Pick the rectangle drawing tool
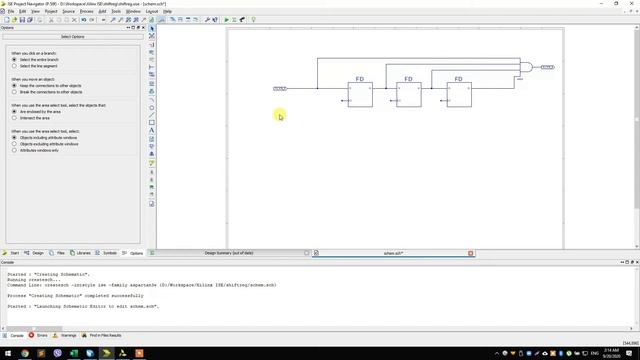Screen dimensions: 640x360 (152, 122)
